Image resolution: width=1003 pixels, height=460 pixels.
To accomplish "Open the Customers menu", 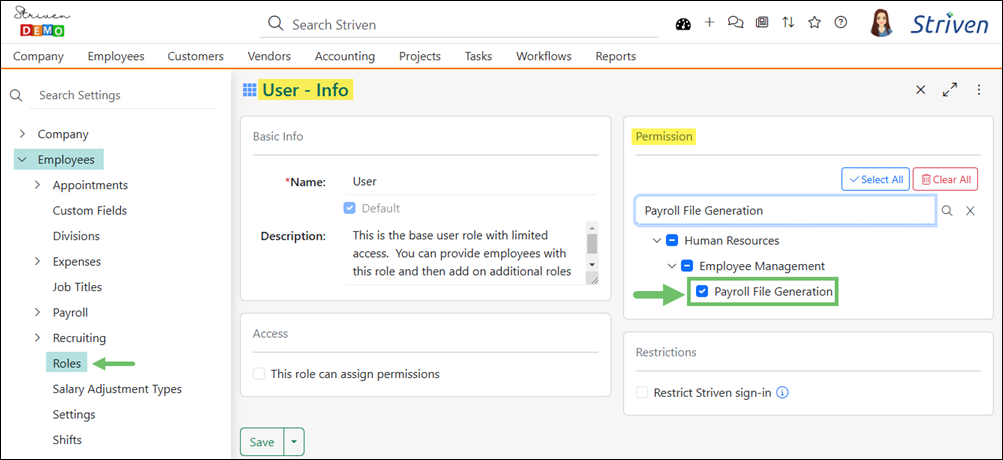I will pyautogui.click(x=196, y=56).
